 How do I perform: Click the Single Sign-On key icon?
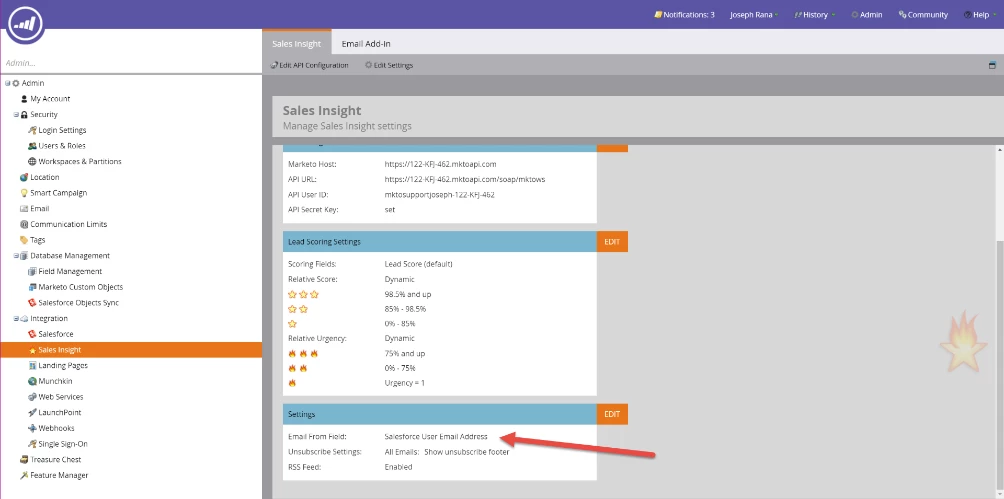[32, 444]
